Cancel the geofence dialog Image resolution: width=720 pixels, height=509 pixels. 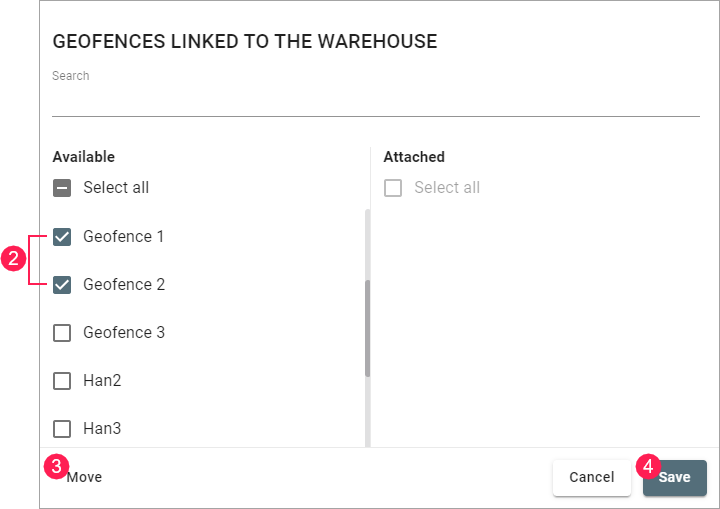[591, 478]
